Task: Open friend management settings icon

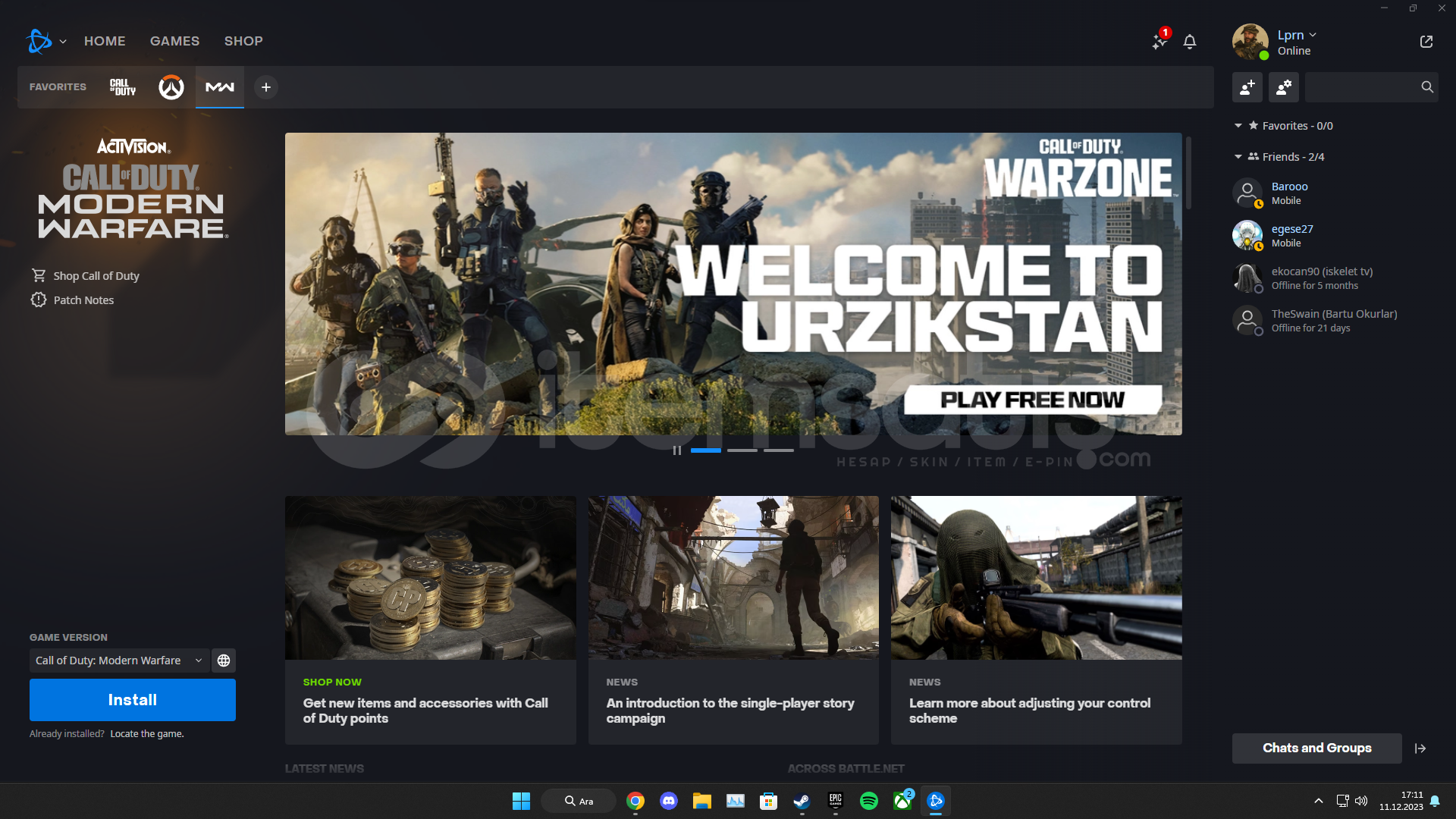Action: (x=1284, y=87)
